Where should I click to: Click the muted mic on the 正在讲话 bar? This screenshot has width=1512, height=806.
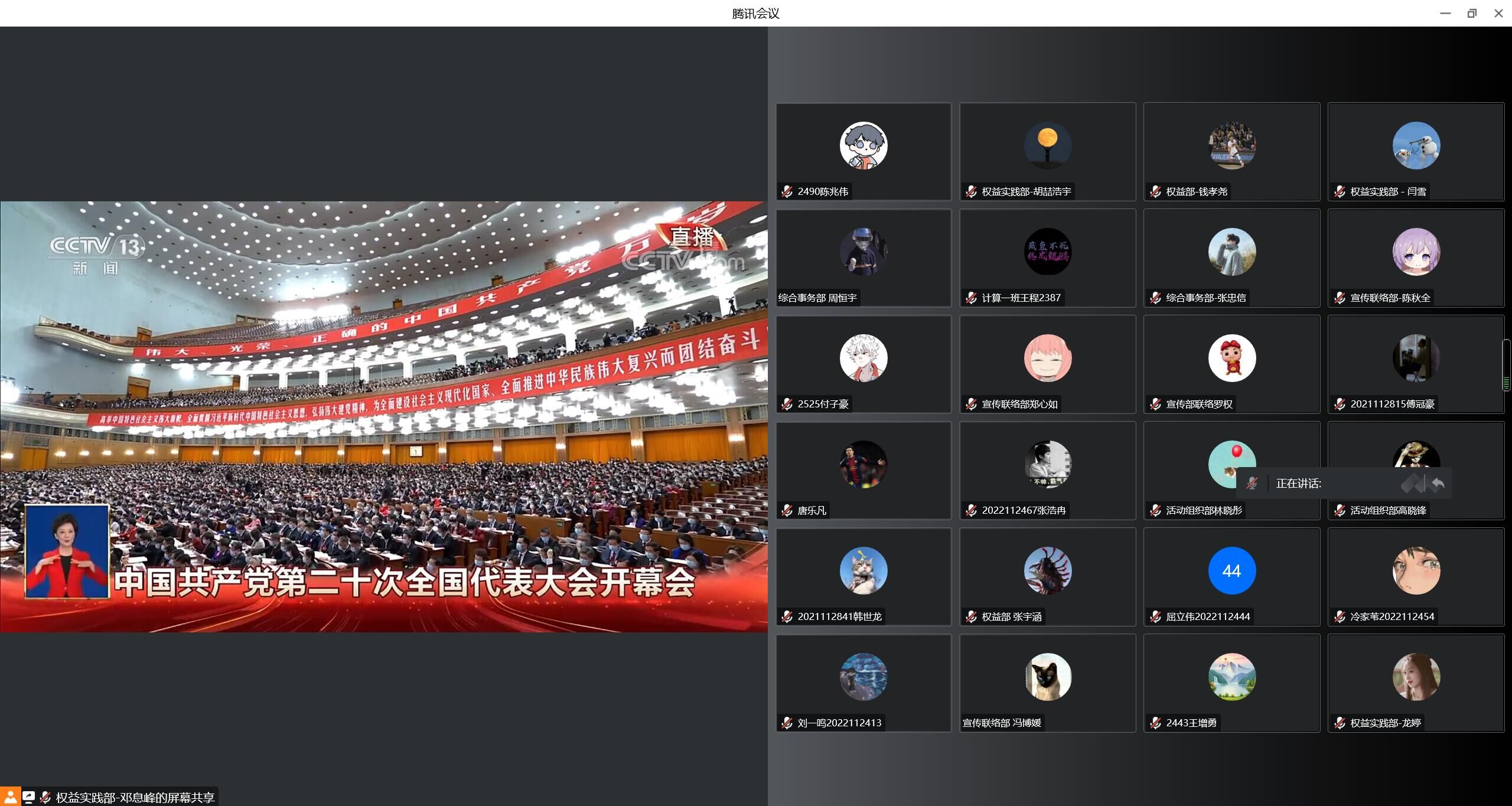coord(1252,484)
